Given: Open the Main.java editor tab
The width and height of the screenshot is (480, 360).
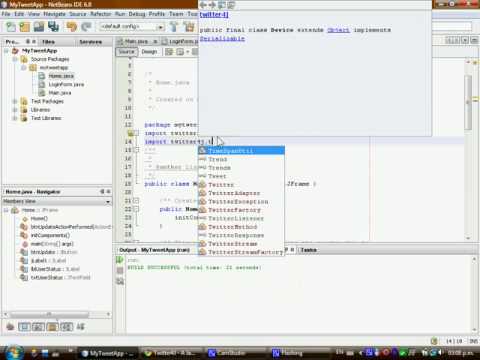Looking at the screenshot, I should click(136, 41).
